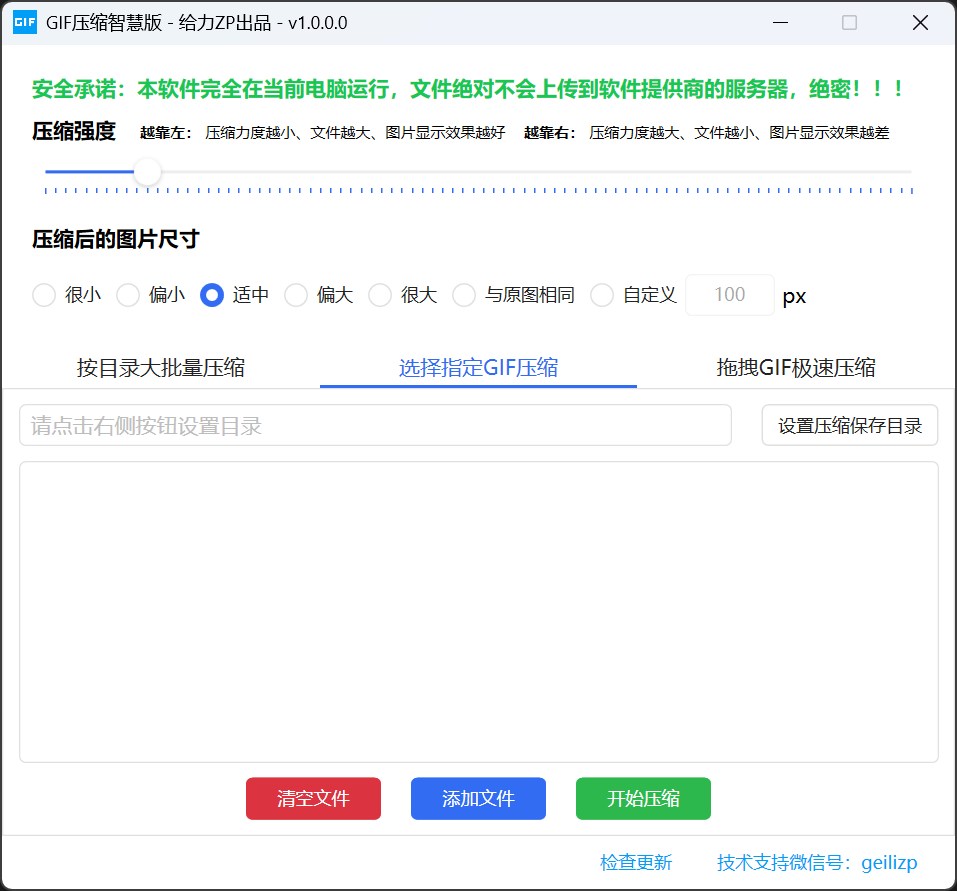Open the 检查更新 link
This screenshot has height=891, width=957.
[x=636, y=862]
